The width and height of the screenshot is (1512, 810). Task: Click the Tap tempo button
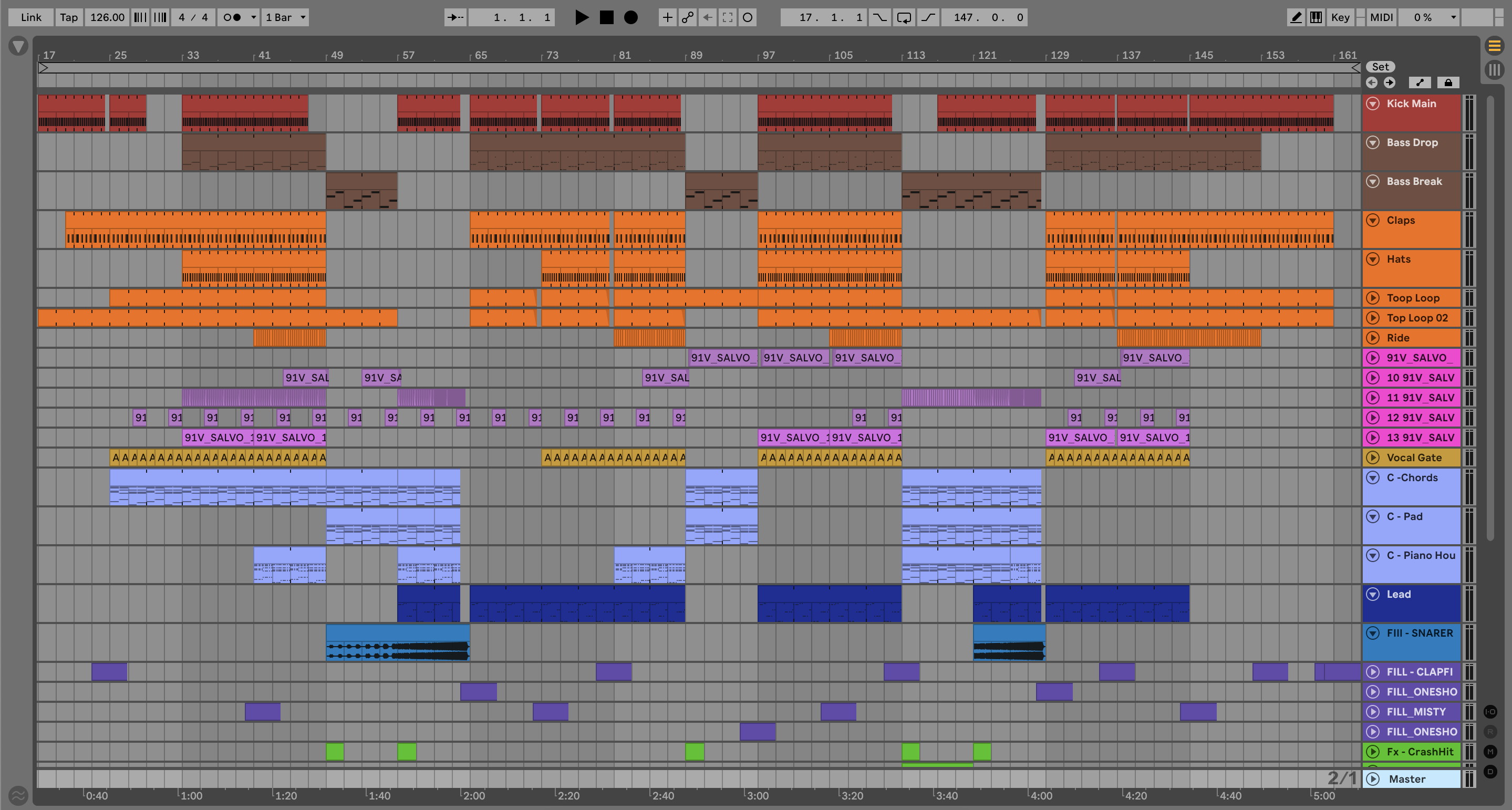(69, 17)
